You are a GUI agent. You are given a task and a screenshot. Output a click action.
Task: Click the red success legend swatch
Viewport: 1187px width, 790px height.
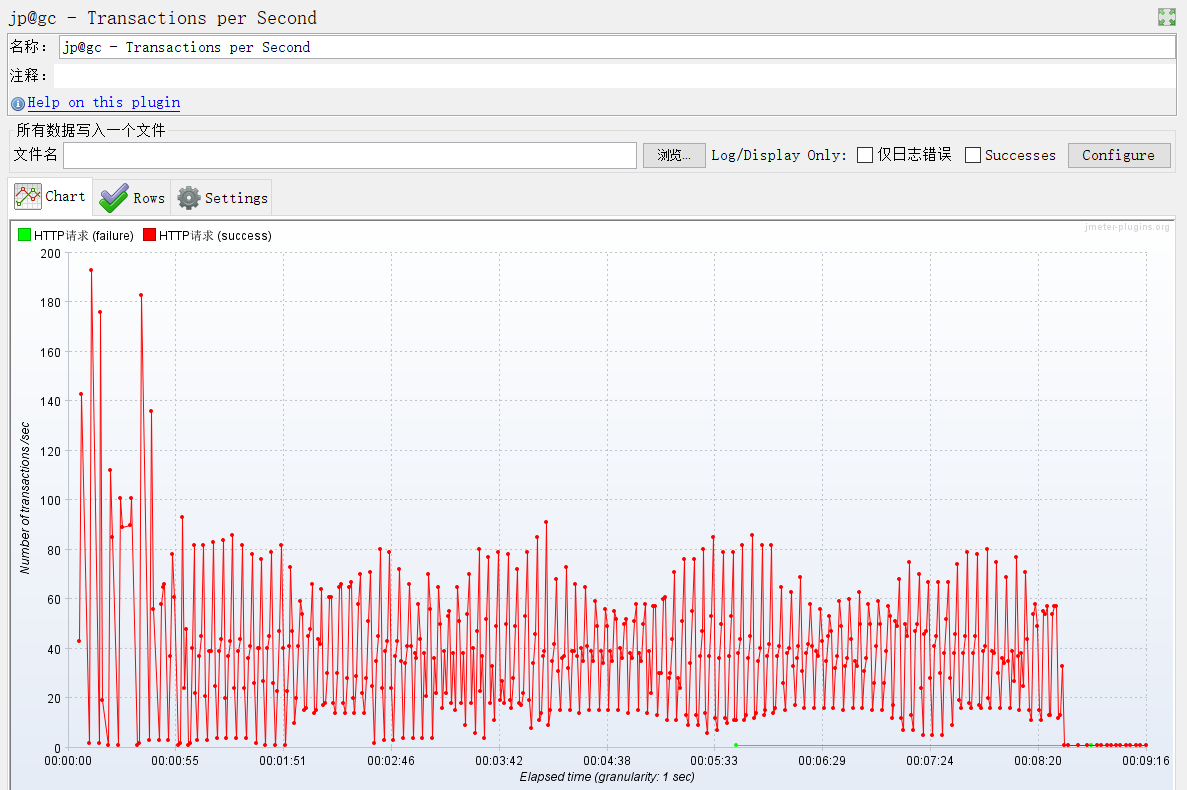(149, 235)
